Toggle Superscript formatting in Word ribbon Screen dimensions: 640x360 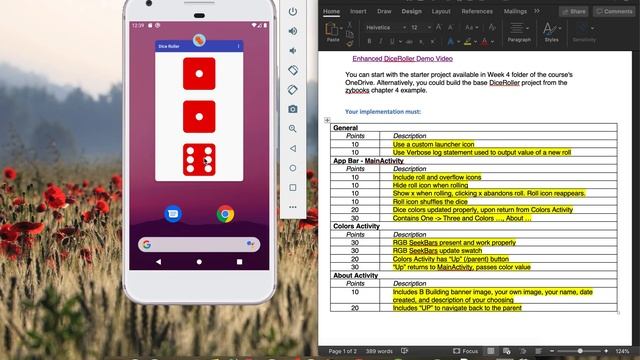433,41
